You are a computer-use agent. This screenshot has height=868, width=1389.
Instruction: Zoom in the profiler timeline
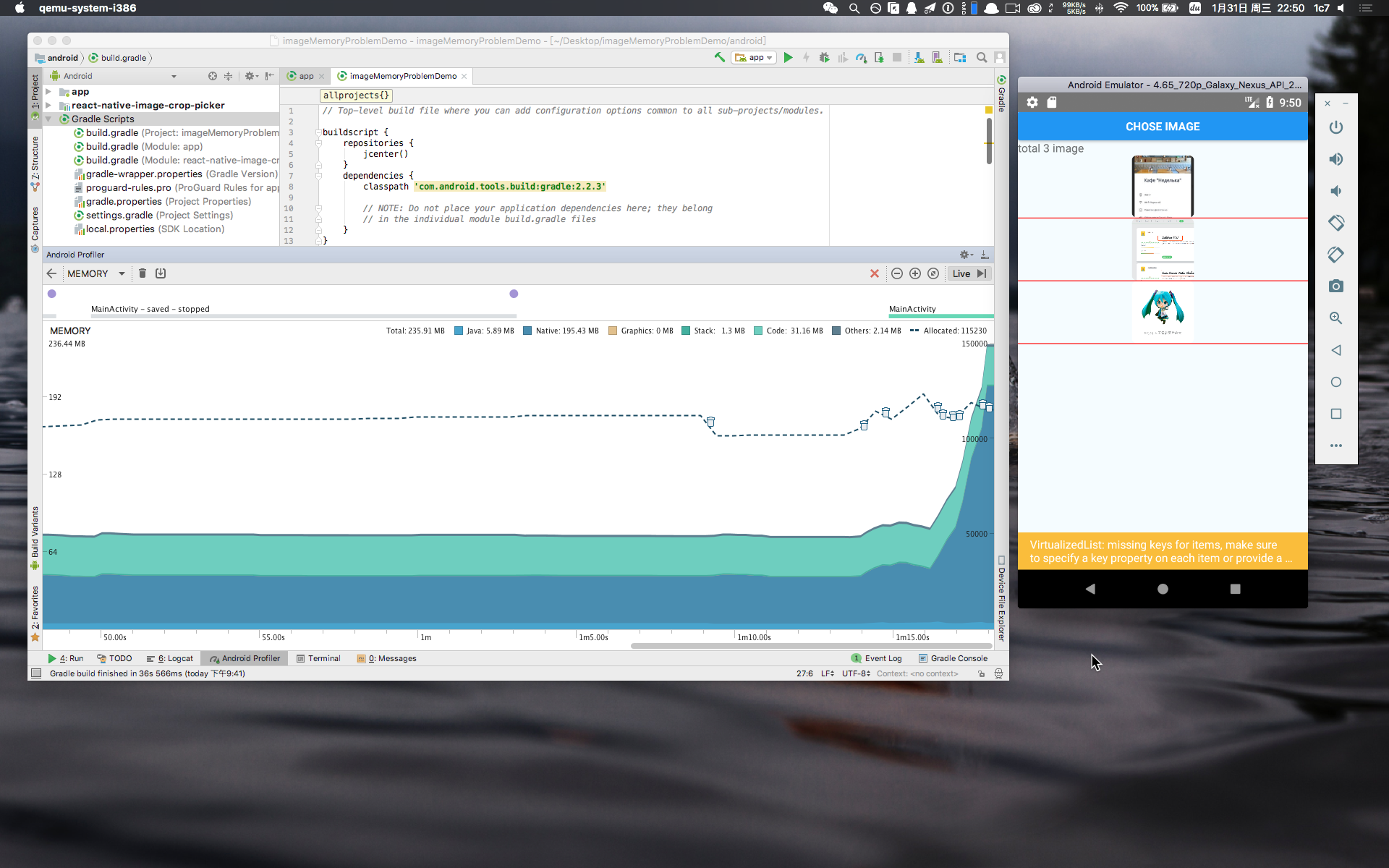[x=915, y=273]
